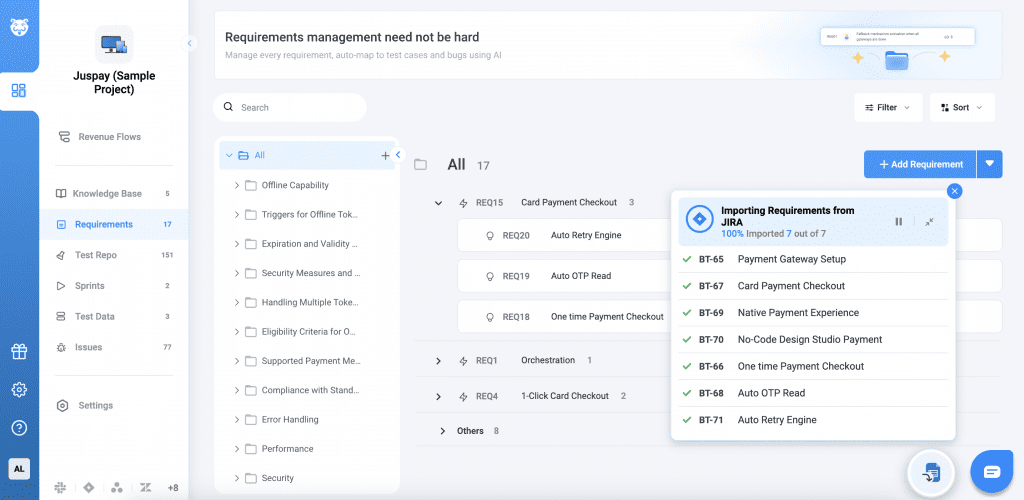The image size is (1024, 500).
Task: Click the floating document import icon
Action: click(x=931, y=472)
